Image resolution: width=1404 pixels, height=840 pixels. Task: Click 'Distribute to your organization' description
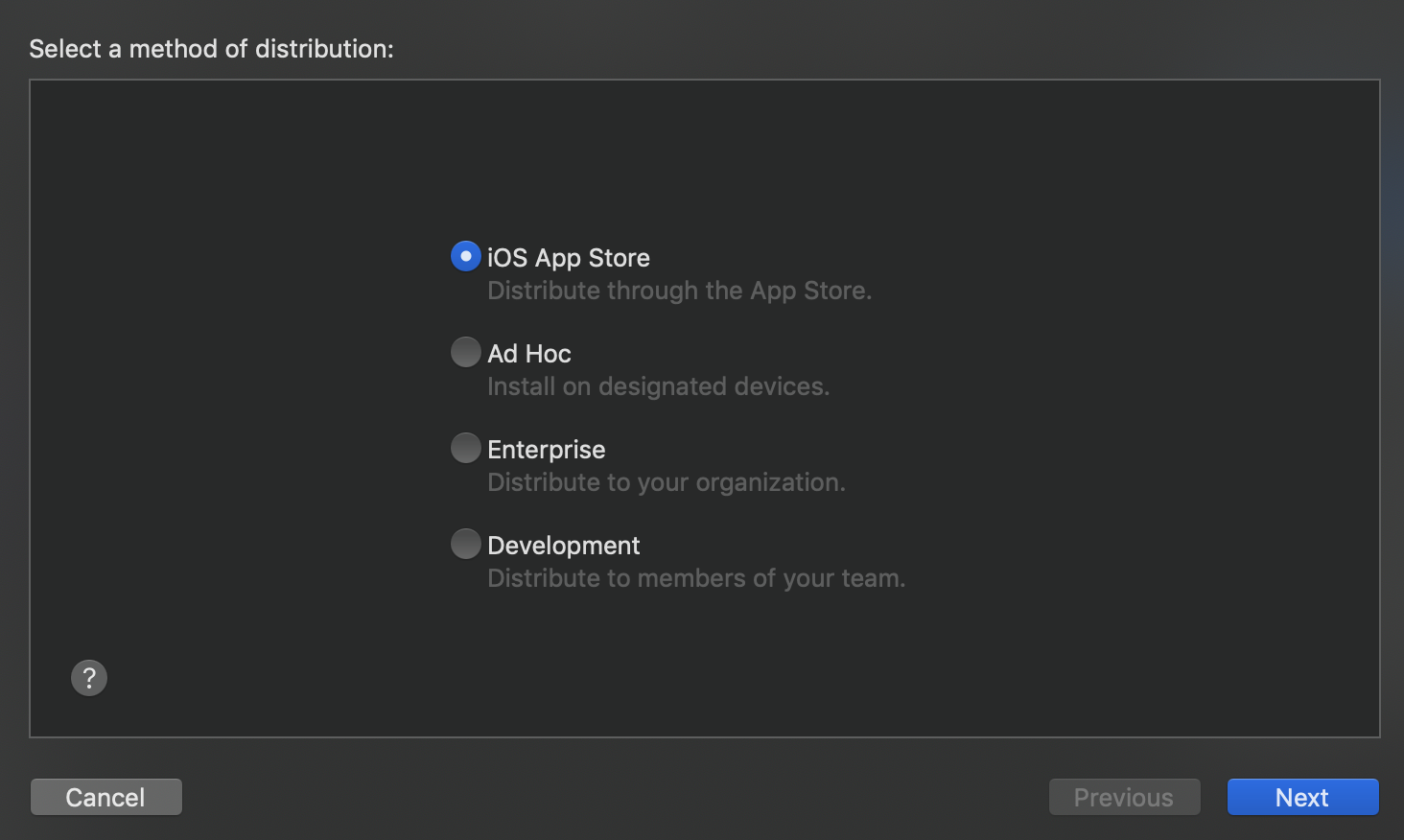click(667, 481)
